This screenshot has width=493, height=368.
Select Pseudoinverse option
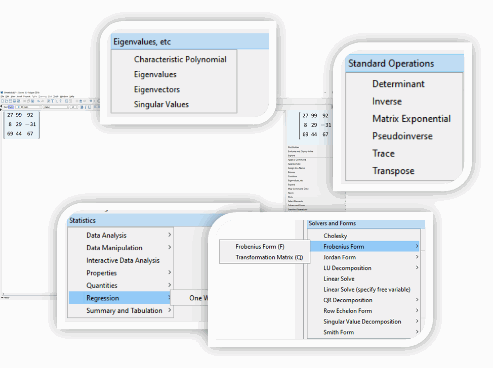tap(402, 136)
